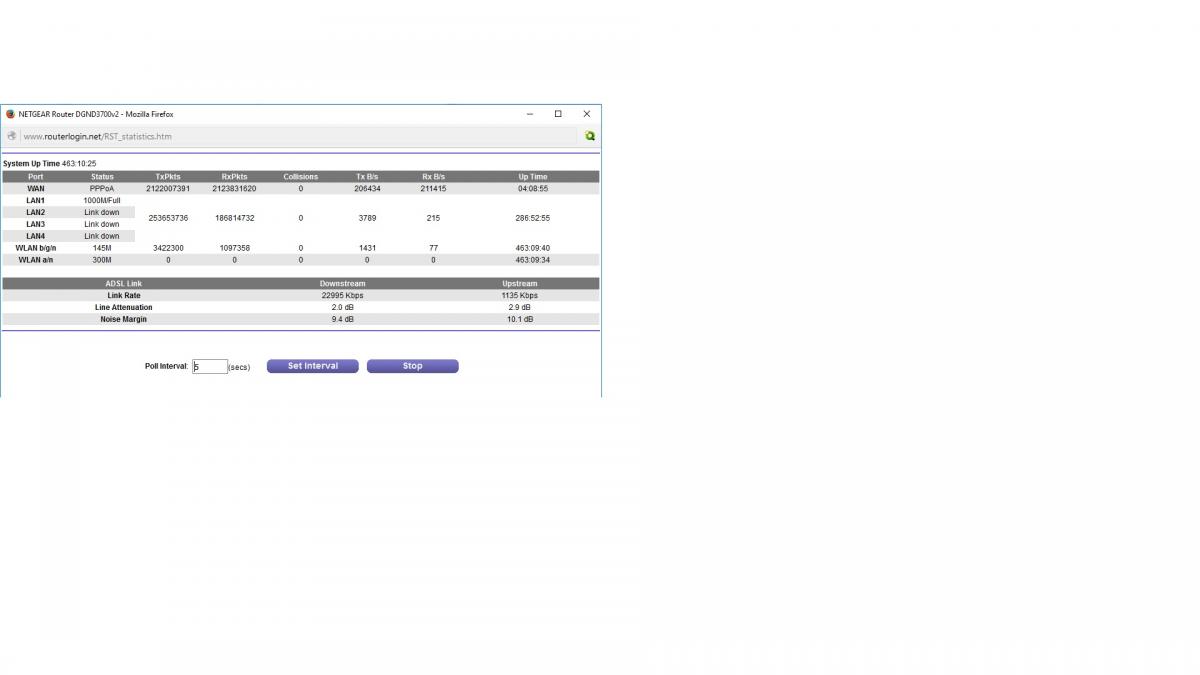Click the LAN2 Link down status

(x=102, y=212)
